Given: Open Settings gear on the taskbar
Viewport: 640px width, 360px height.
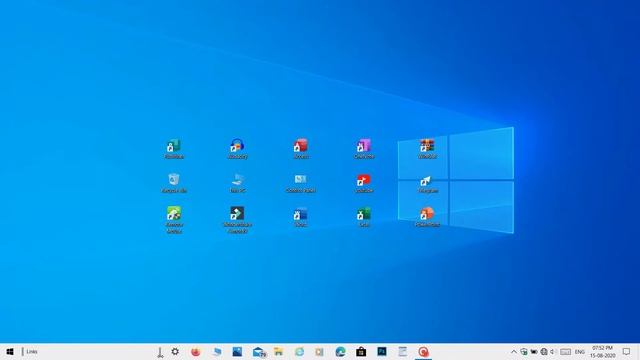Looking at the screenshot, I should pyautogui.click(x=175, y=351).
